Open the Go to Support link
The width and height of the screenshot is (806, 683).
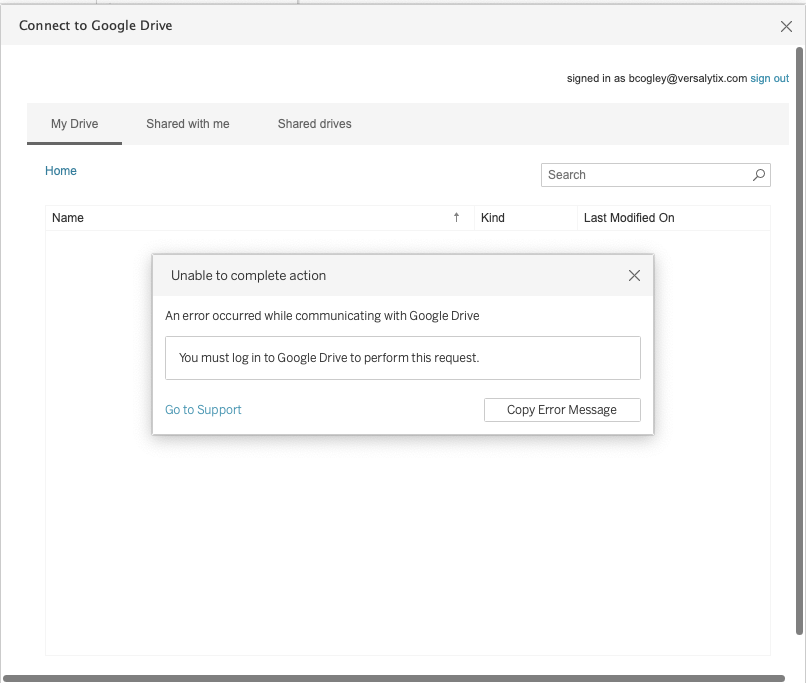click(x=203, y=410)
